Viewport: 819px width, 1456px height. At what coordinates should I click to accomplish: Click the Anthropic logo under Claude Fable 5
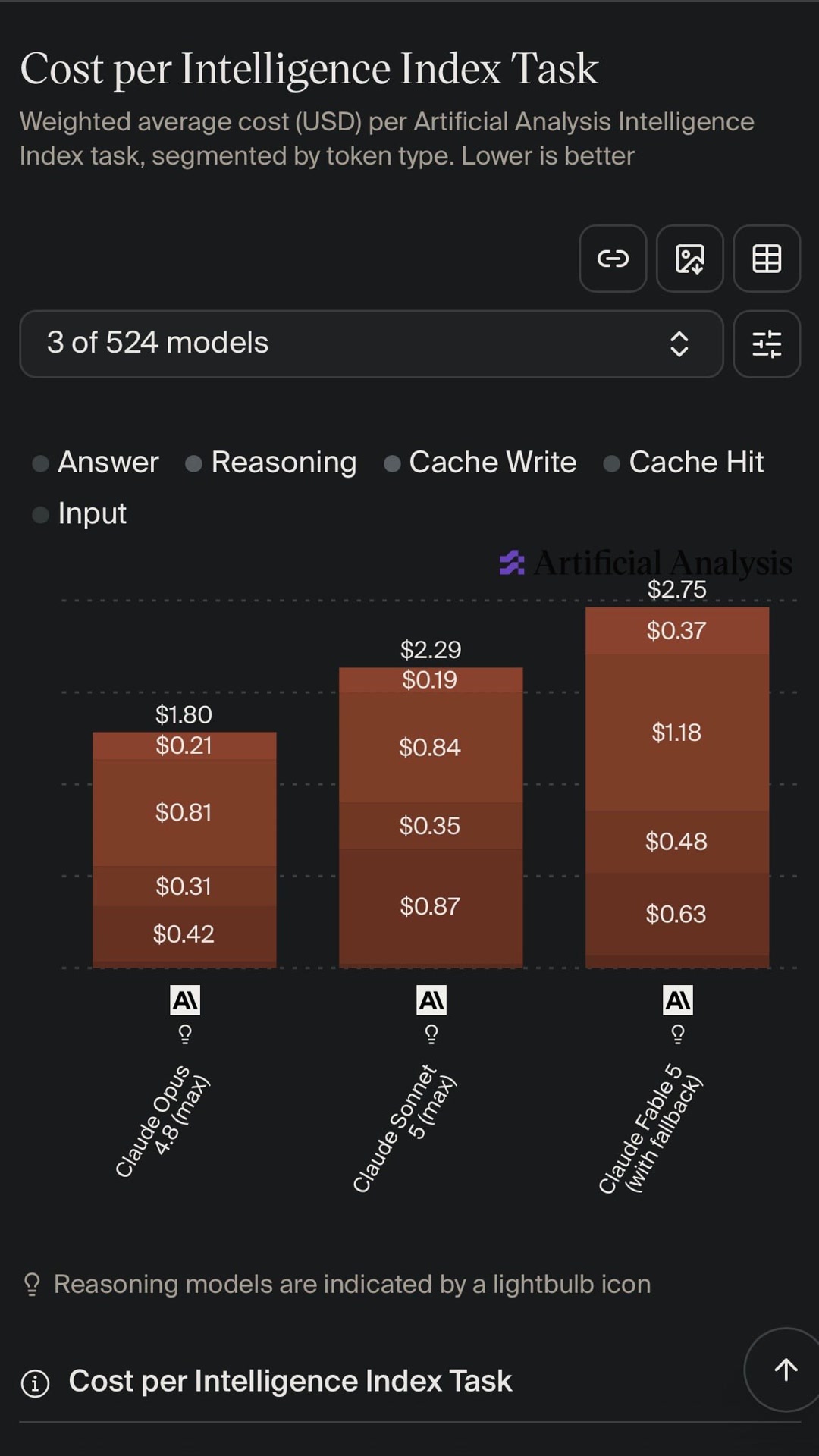678,1000
